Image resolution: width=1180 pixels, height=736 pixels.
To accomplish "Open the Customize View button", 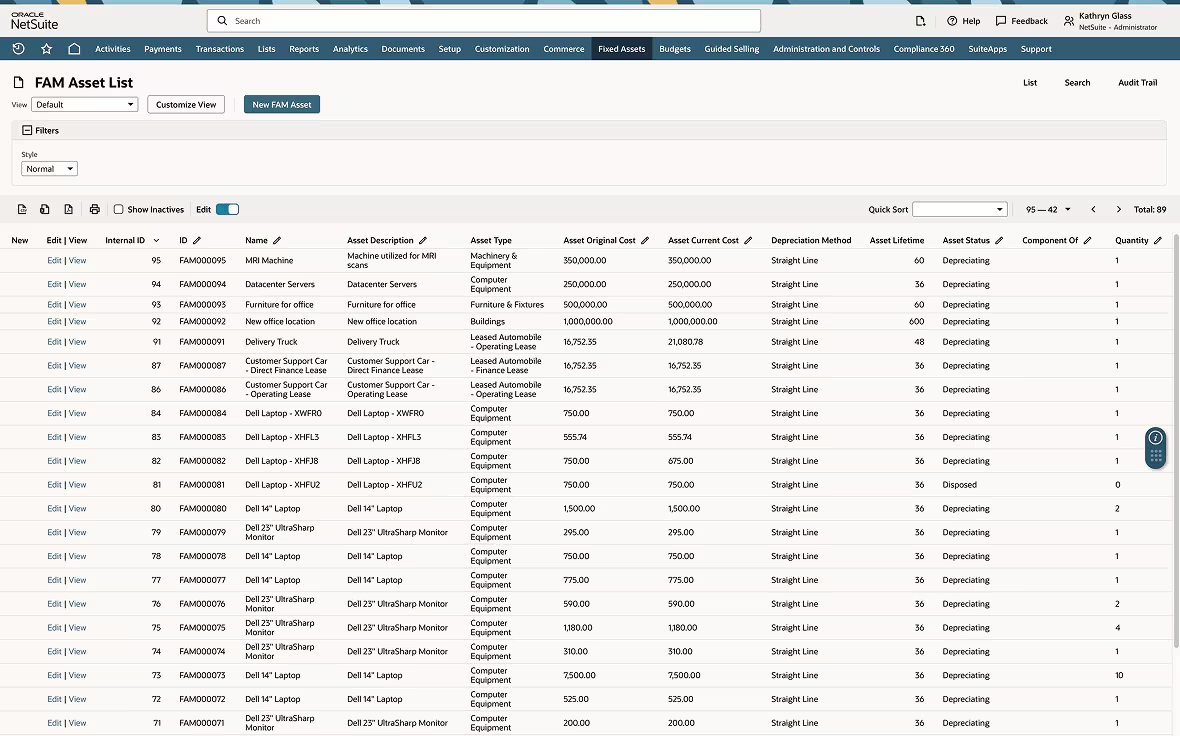I will coord(186,104).
